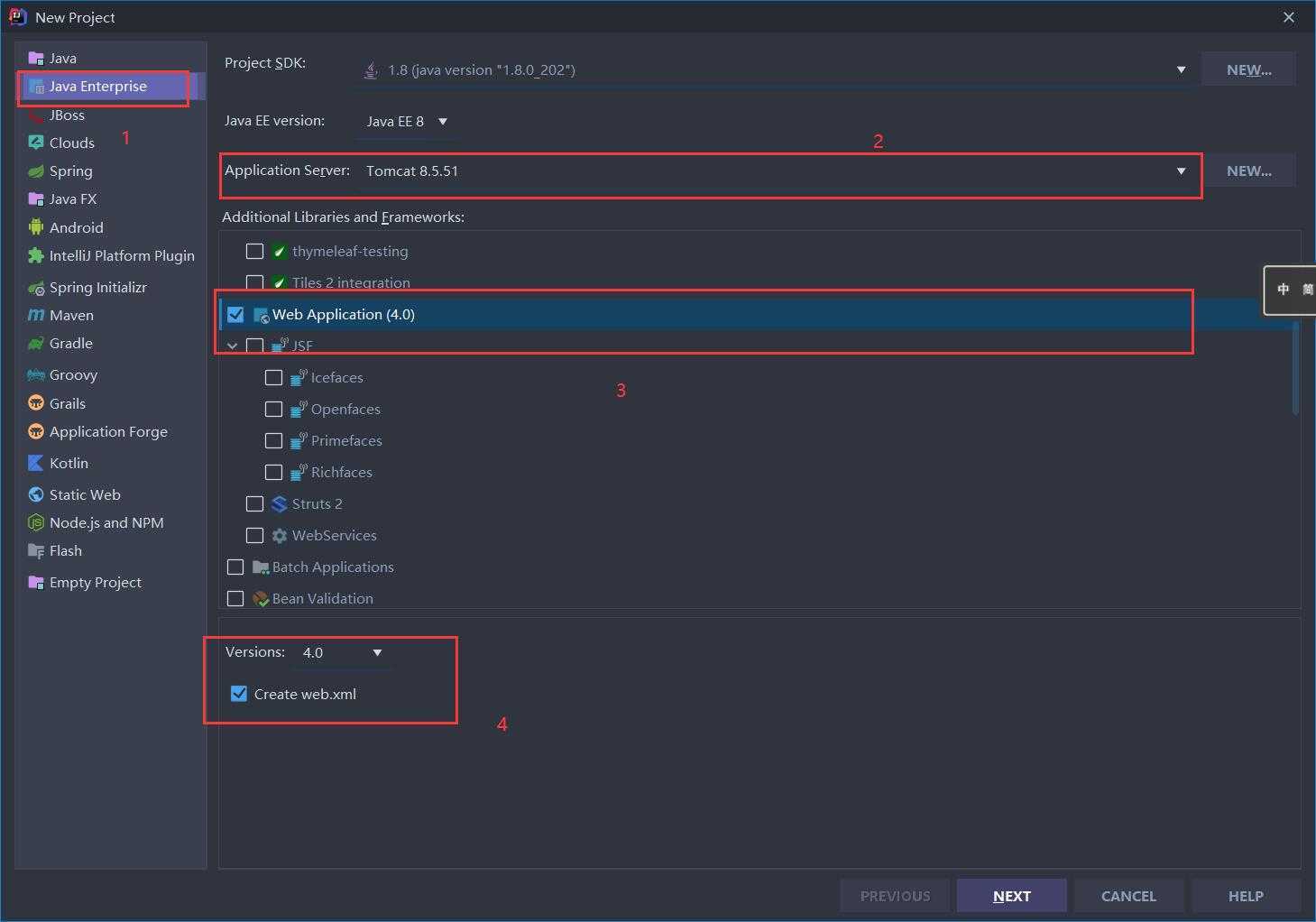Screen dimensions: 1316x922
Task: Click the input method floating toolbar
Action: [1291, 290]
